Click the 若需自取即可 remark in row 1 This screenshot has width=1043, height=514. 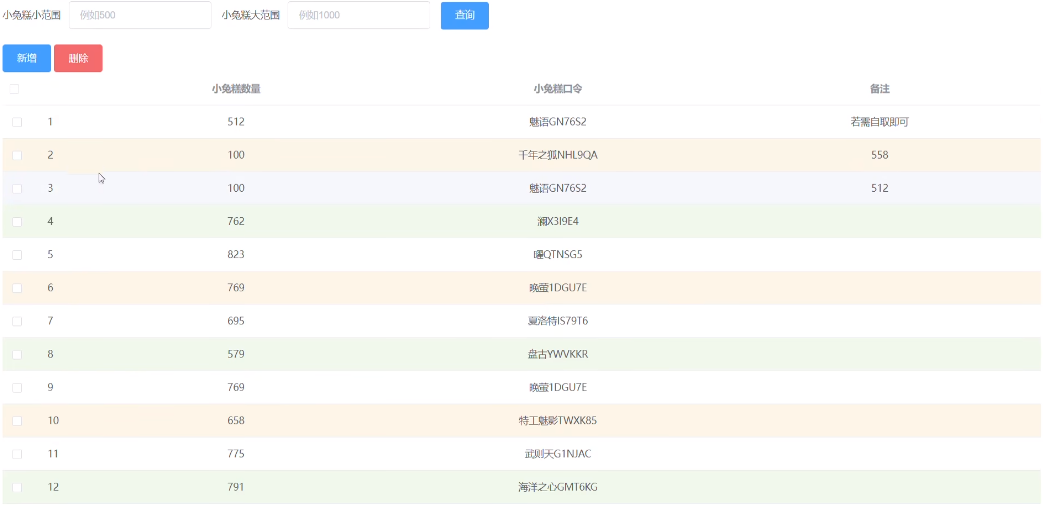[879, 122]
